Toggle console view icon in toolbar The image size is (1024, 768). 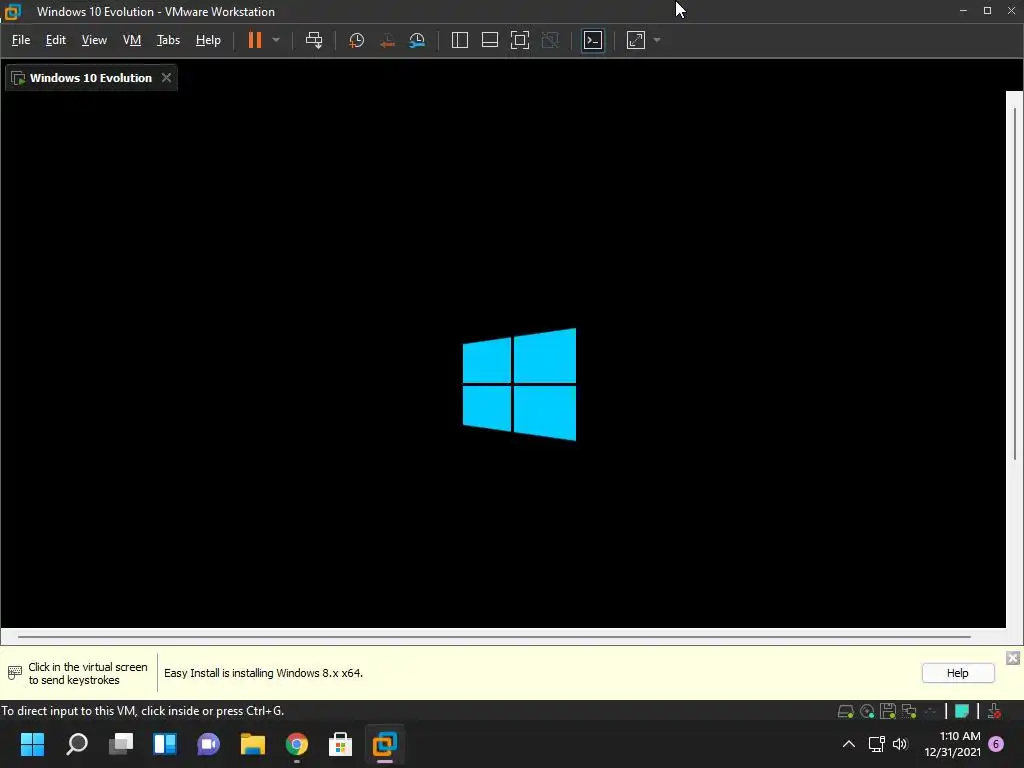593,40
